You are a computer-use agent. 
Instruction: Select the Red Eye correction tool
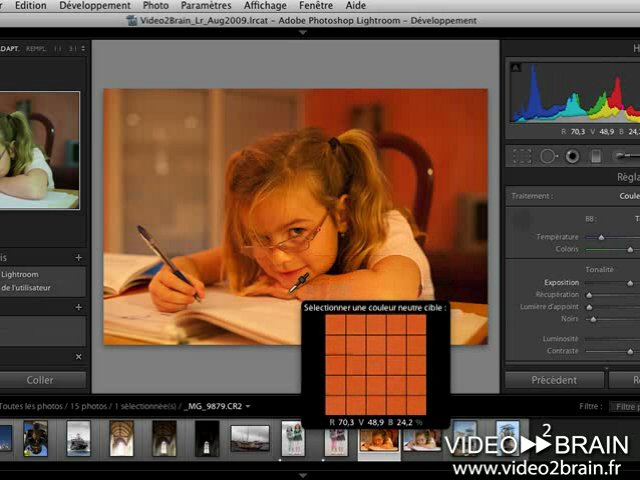tap(572, 156)
